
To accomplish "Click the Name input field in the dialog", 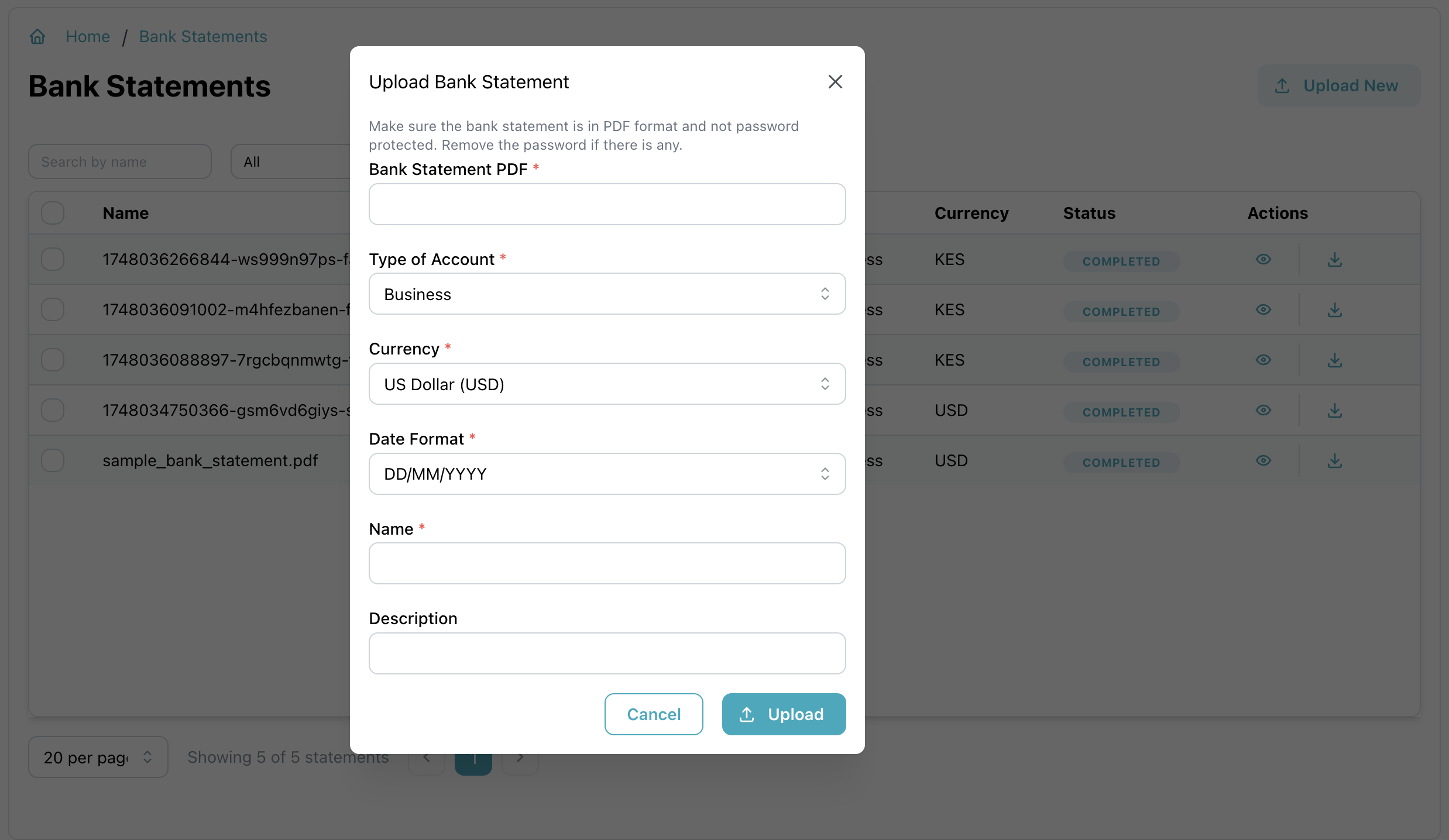I will [x=606, y=563].
